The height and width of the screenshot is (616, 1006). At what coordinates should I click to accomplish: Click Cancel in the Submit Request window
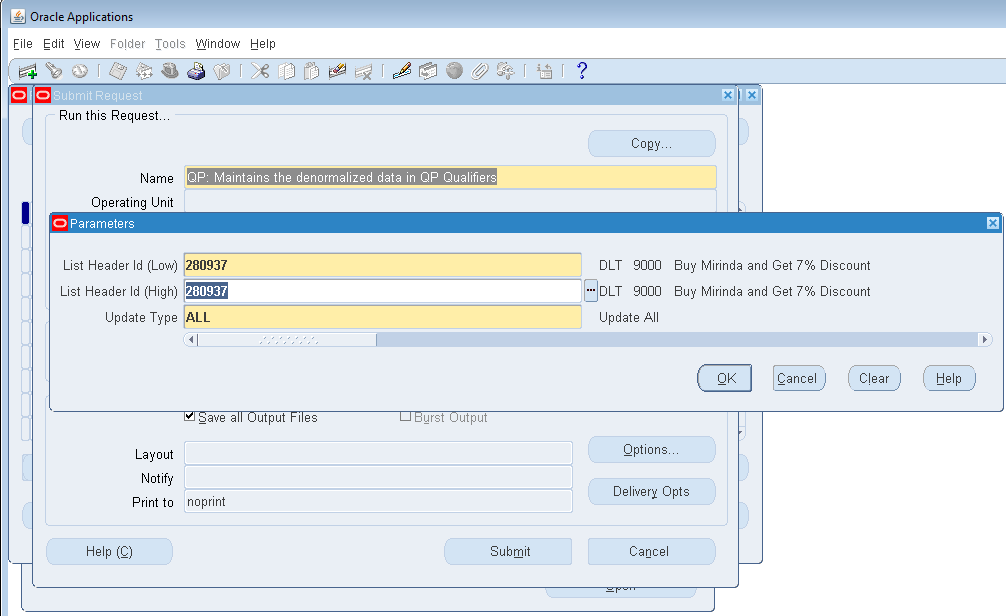point(651,551)
